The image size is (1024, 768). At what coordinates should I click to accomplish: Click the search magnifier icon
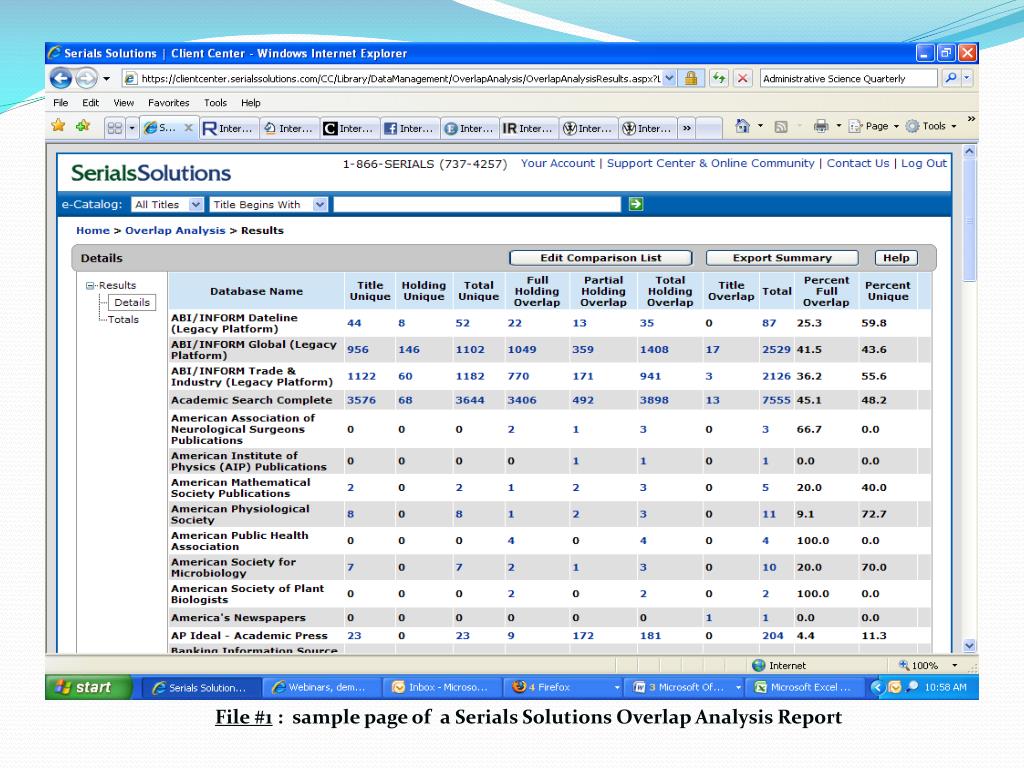coord(950,78)
